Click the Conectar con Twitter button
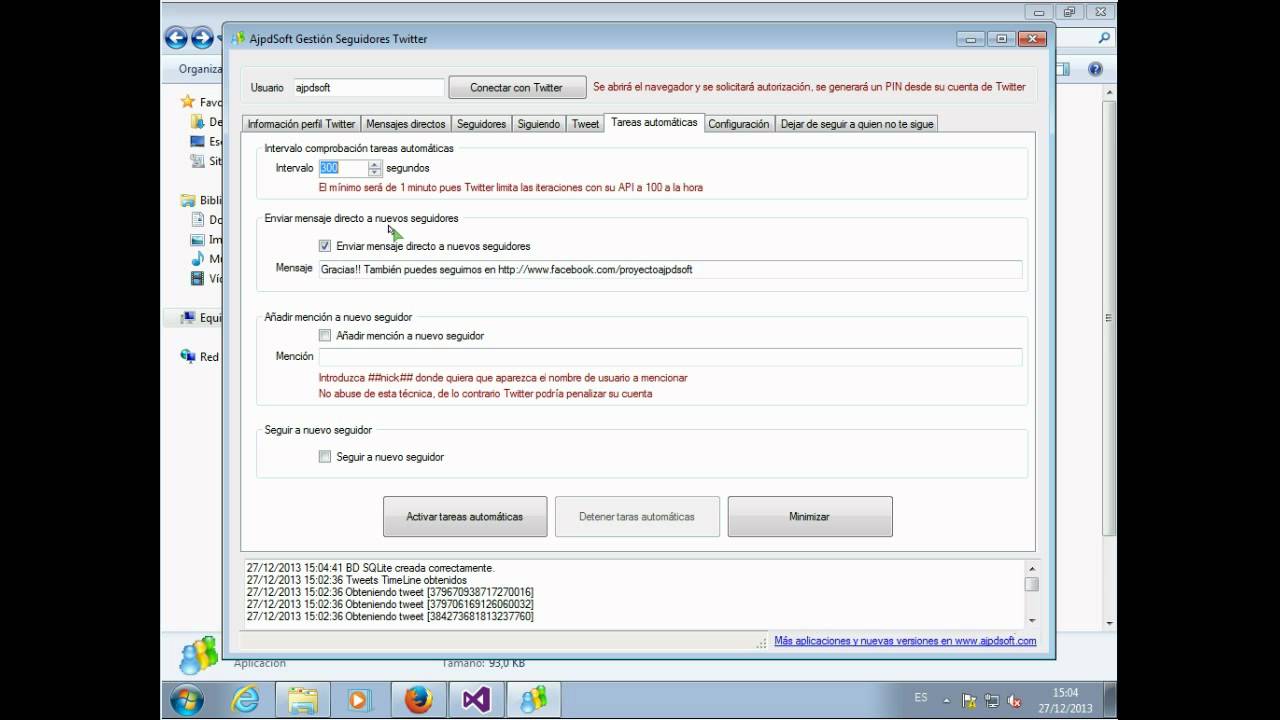Screen dimensions: 1280x720 click(x=516, y=87)
